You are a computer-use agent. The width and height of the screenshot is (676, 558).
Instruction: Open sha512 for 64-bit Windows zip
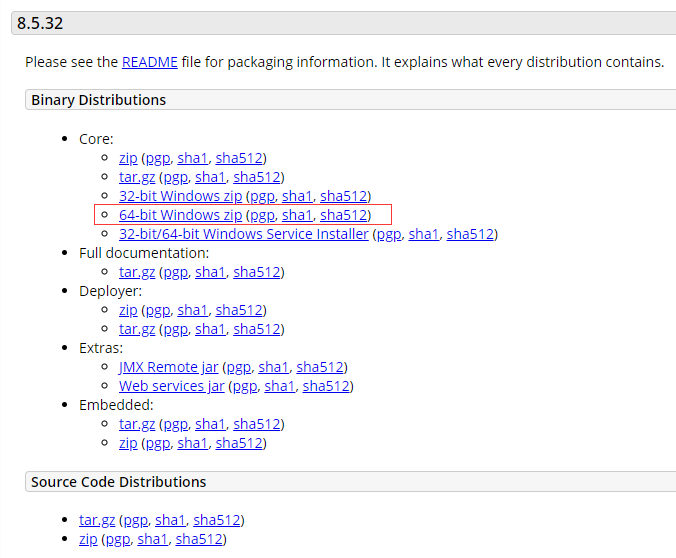pos(344,215)
